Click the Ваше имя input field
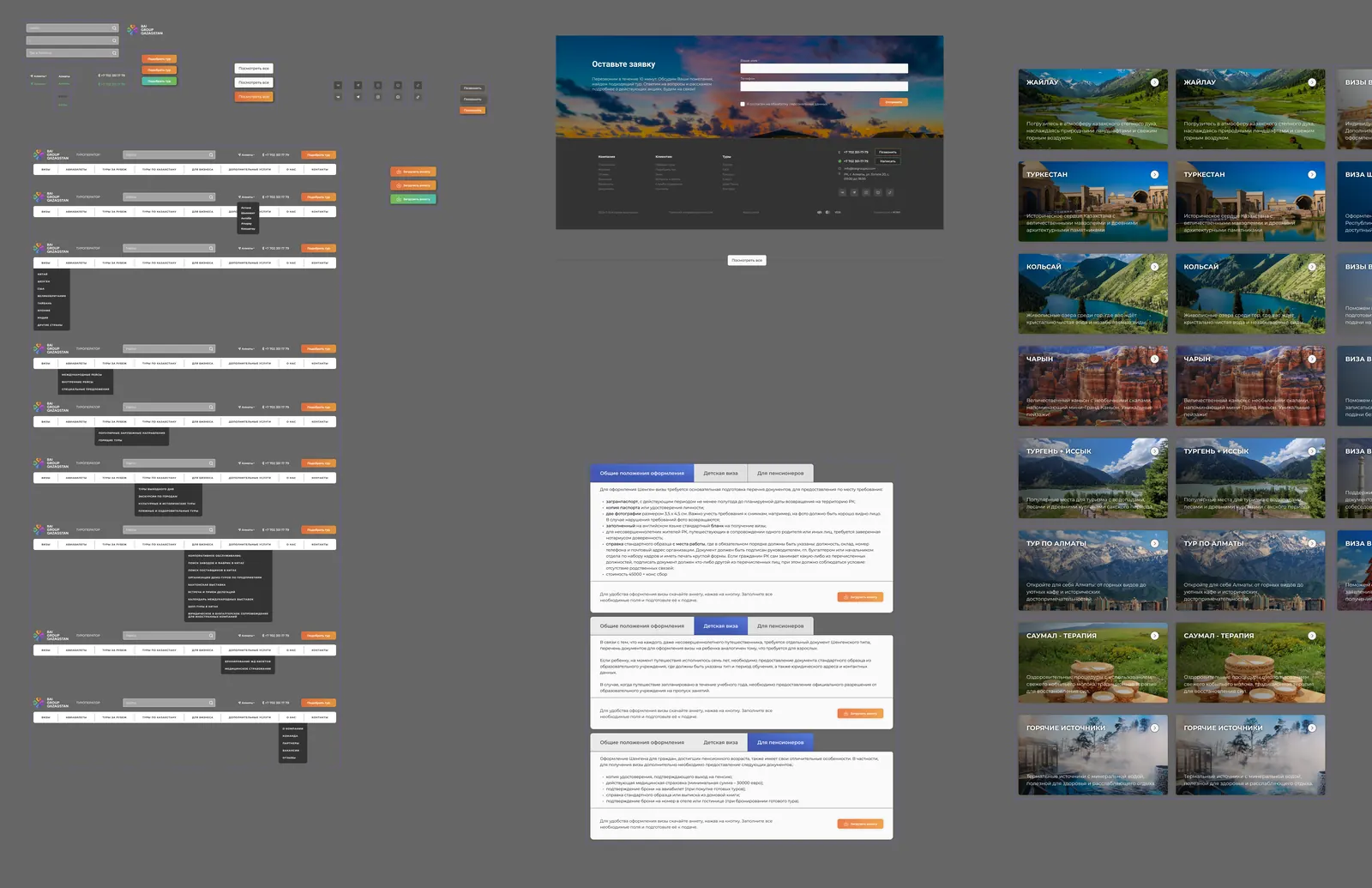The image size is (1372, 888). click(824, 69)
